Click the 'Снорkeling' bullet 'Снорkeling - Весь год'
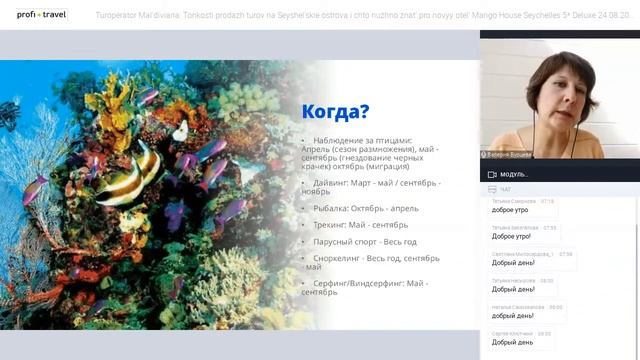This screenshot has width=640, height=360. pos(371,262)
